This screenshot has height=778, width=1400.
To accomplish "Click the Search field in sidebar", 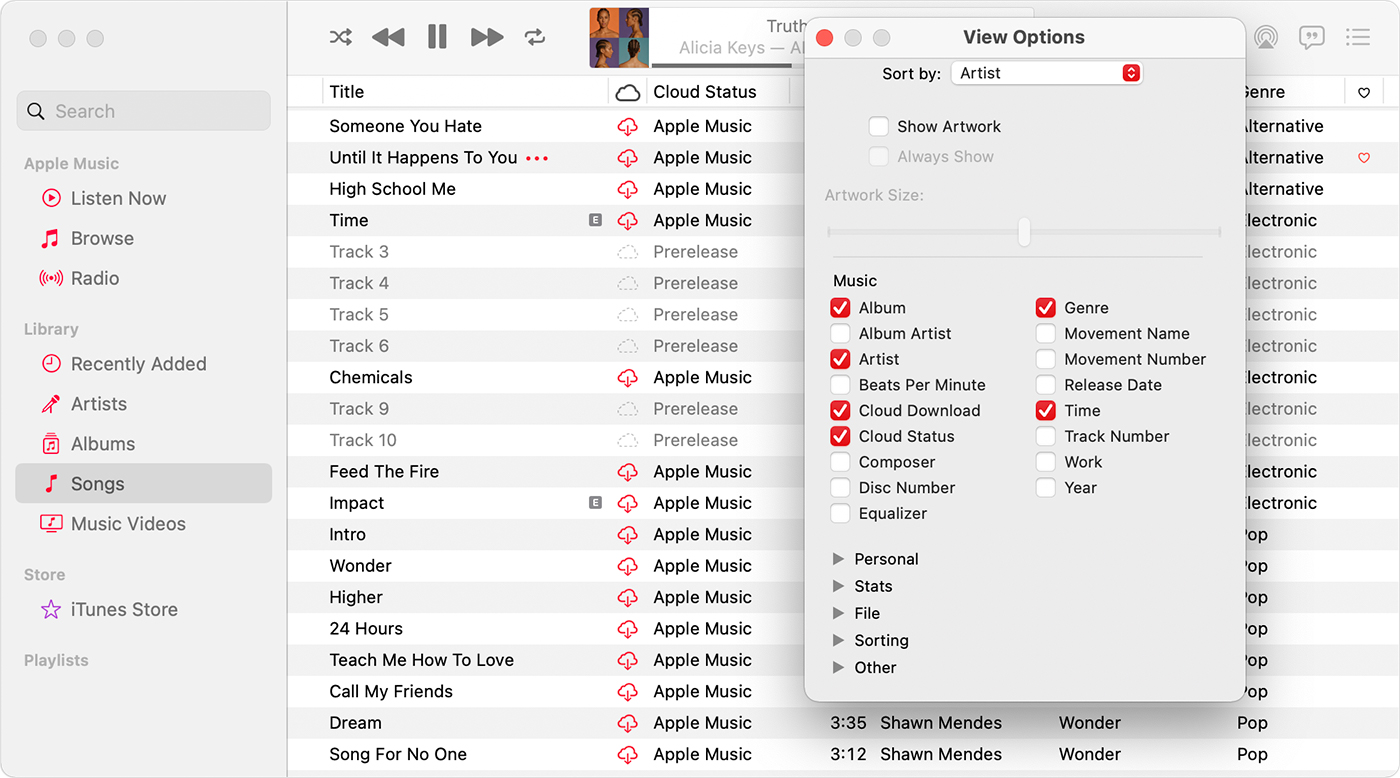I will 143,111.
